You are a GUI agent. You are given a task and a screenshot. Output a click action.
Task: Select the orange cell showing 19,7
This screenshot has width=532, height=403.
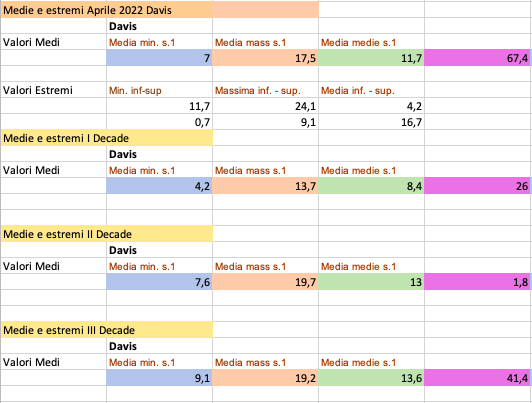tap(266, 282)
